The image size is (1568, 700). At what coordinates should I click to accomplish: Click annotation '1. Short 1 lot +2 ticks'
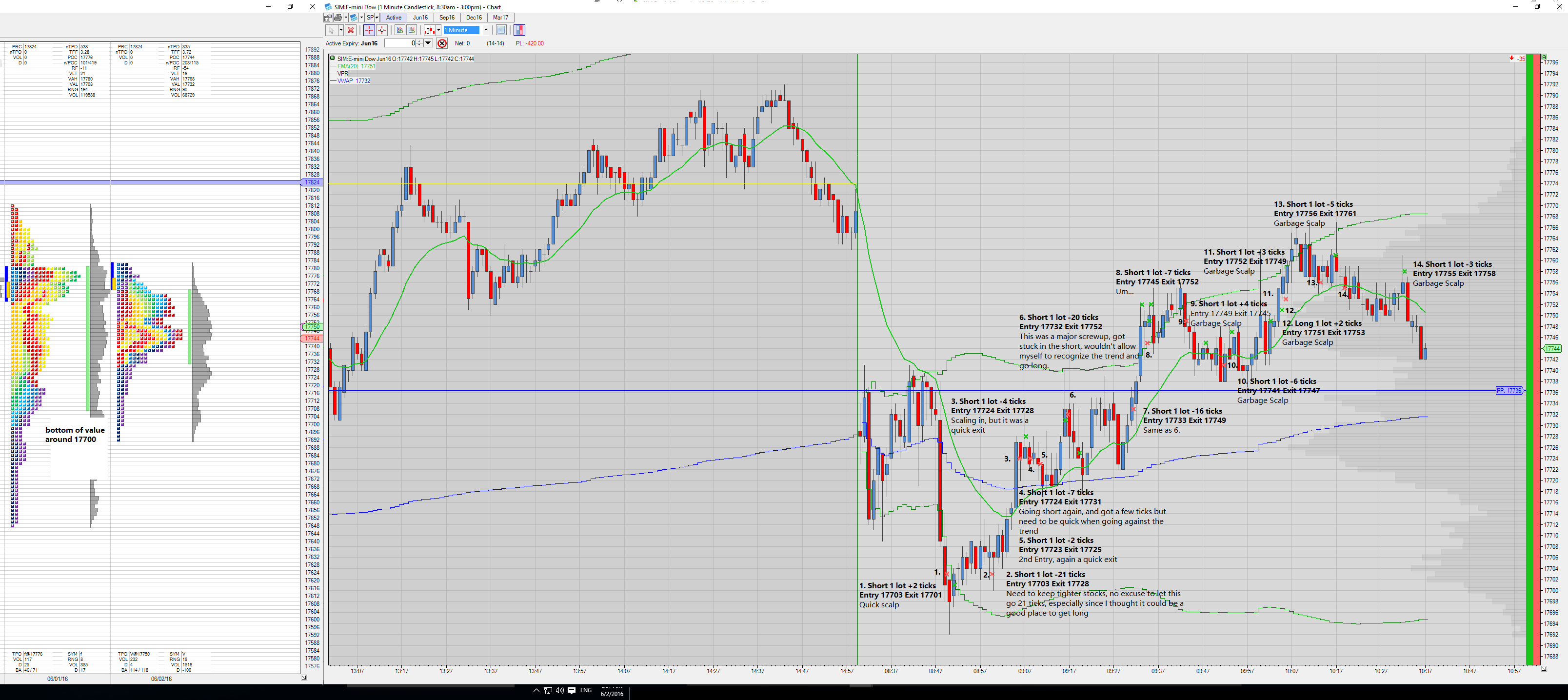(898, 585)
